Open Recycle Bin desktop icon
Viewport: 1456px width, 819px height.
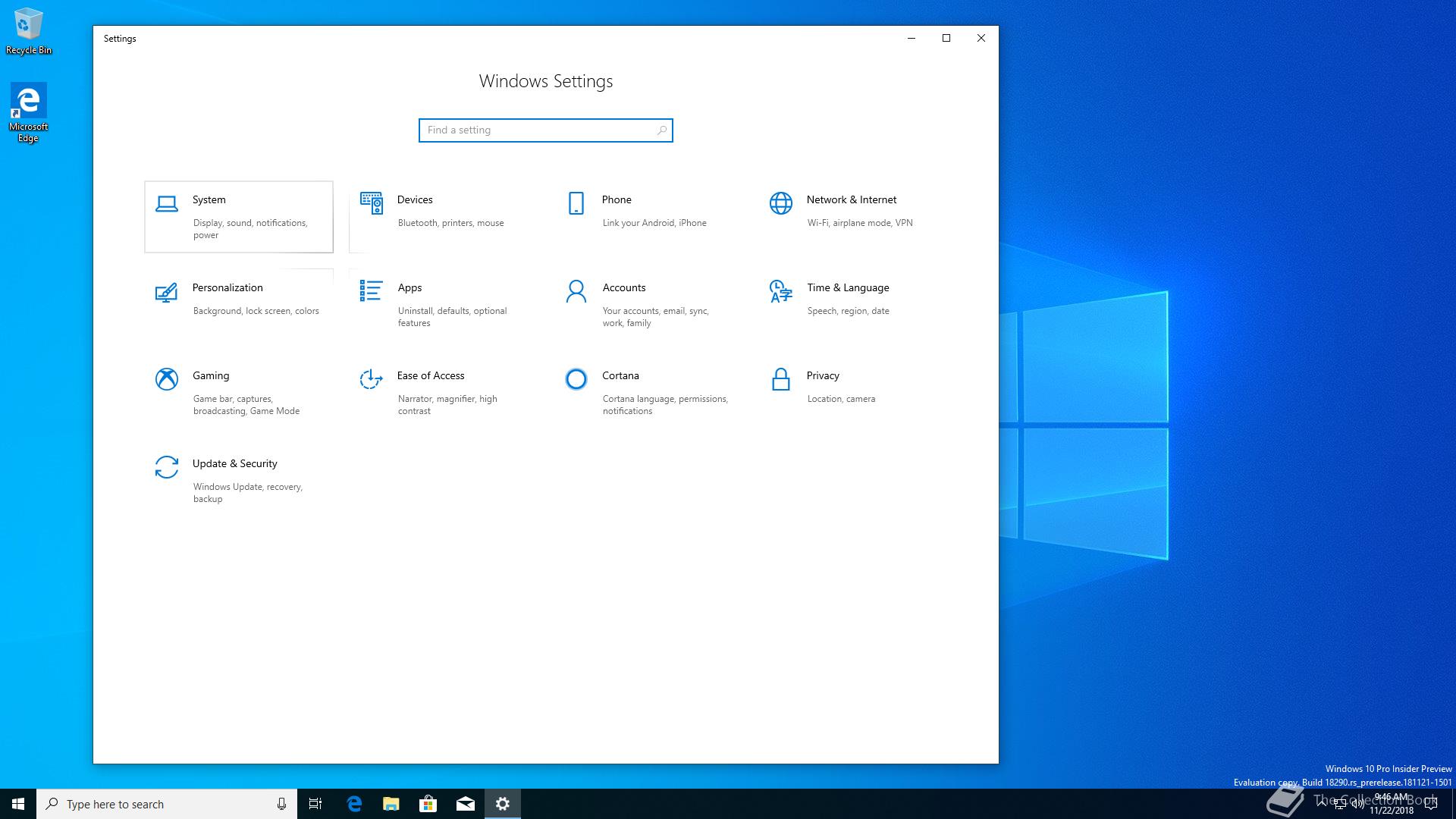pos(29,31)
